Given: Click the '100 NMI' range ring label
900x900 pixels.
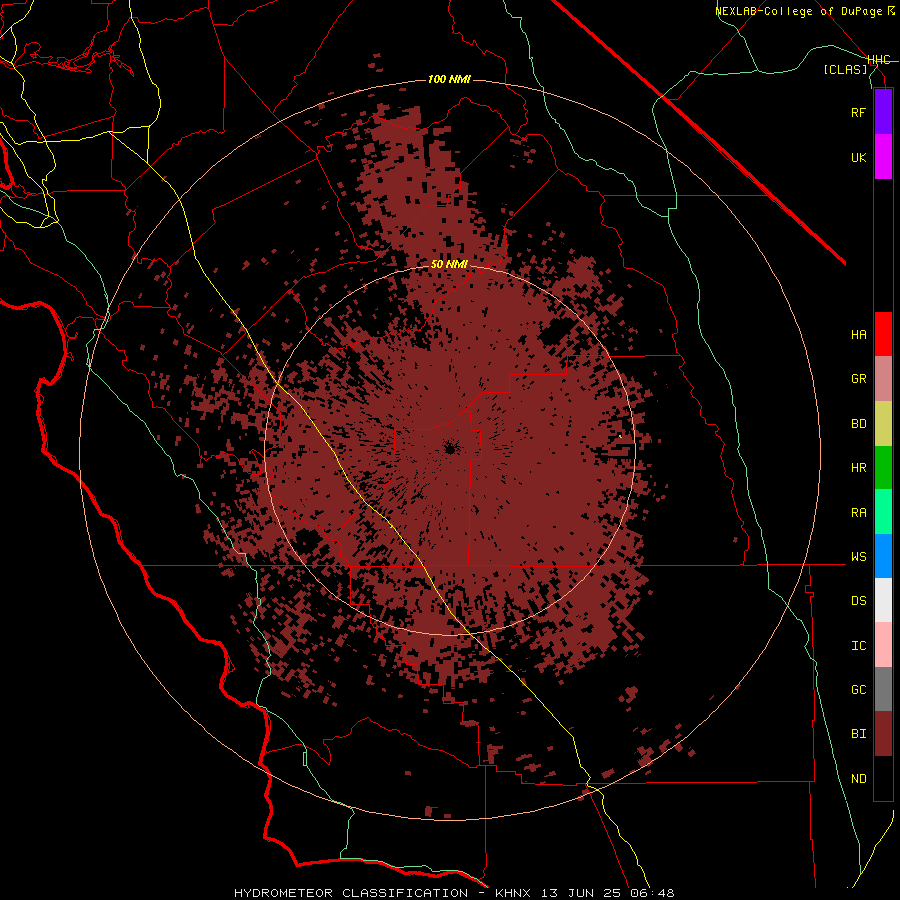Looking at the screenshot, I should [x=449, y=79].
